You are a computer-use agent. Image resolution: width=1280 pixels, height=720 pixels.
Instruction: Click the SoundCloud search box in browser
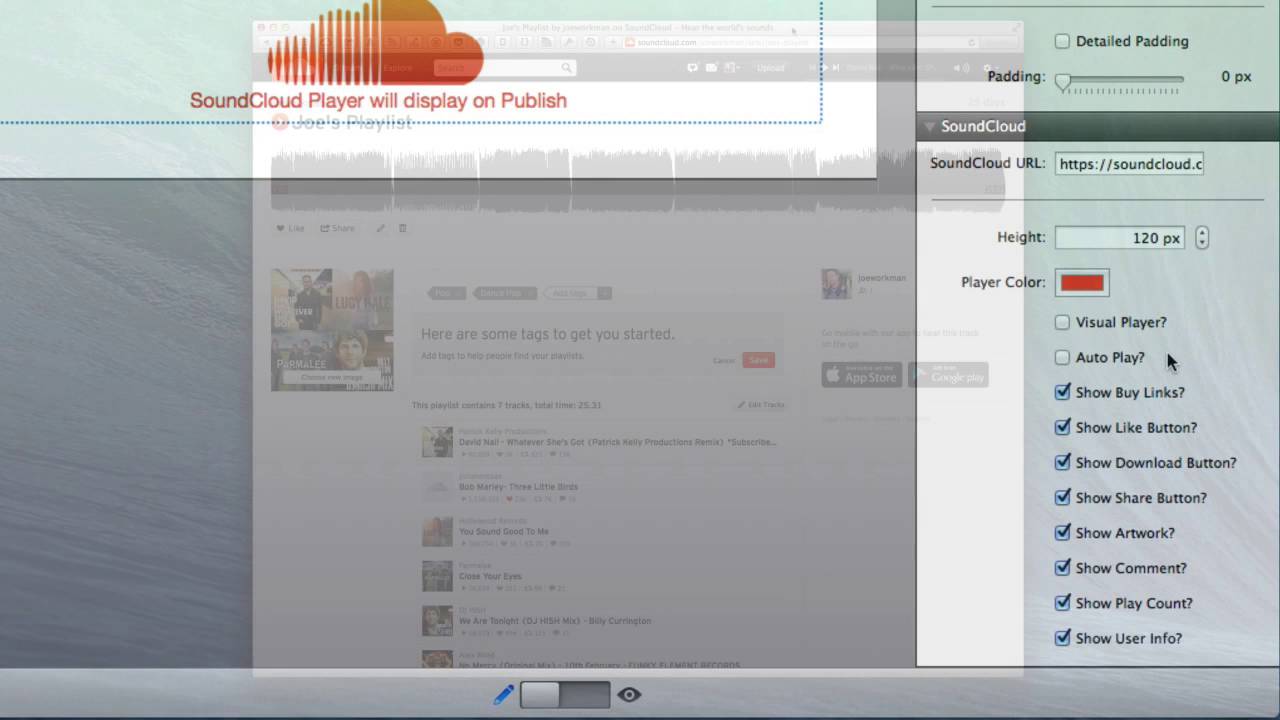pyautogui.click(x=503, y=67)
